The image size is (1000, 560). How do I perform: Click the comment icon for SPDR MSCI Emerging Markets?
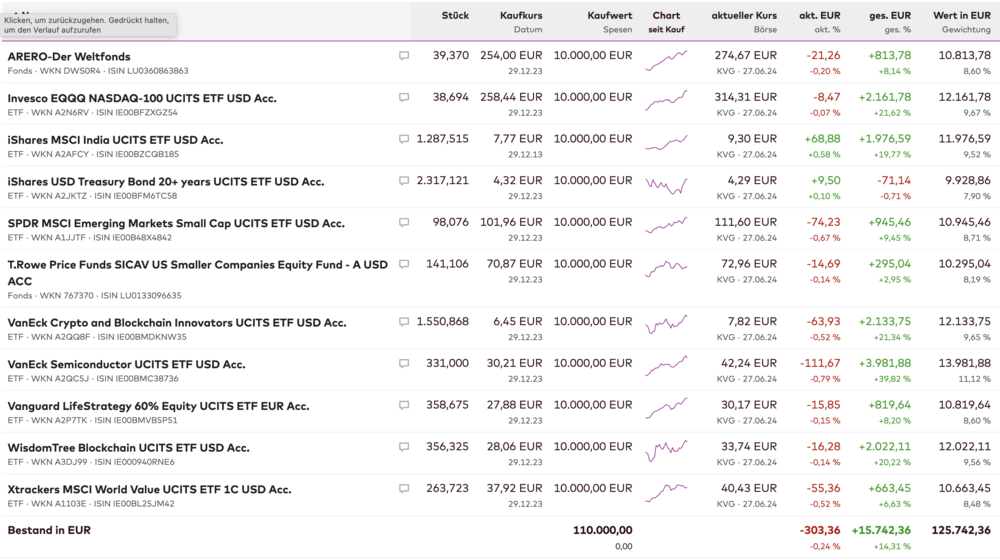(404, 223)
